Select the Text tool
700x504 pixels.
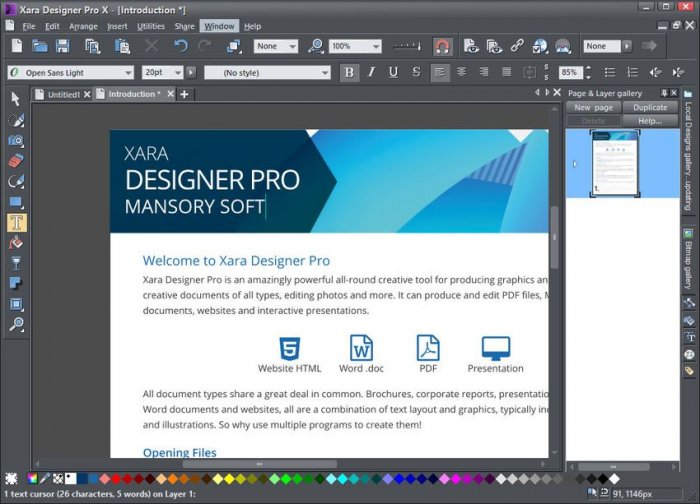tap(17, 222)
